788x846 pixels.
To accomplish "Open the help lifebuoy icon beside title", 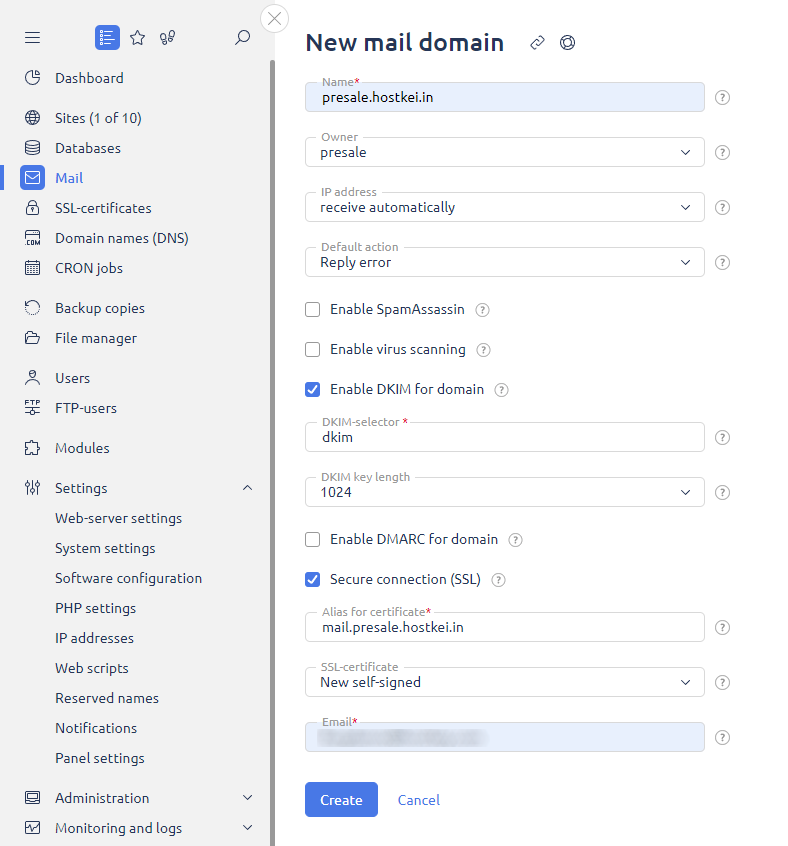I will (567, 43).
